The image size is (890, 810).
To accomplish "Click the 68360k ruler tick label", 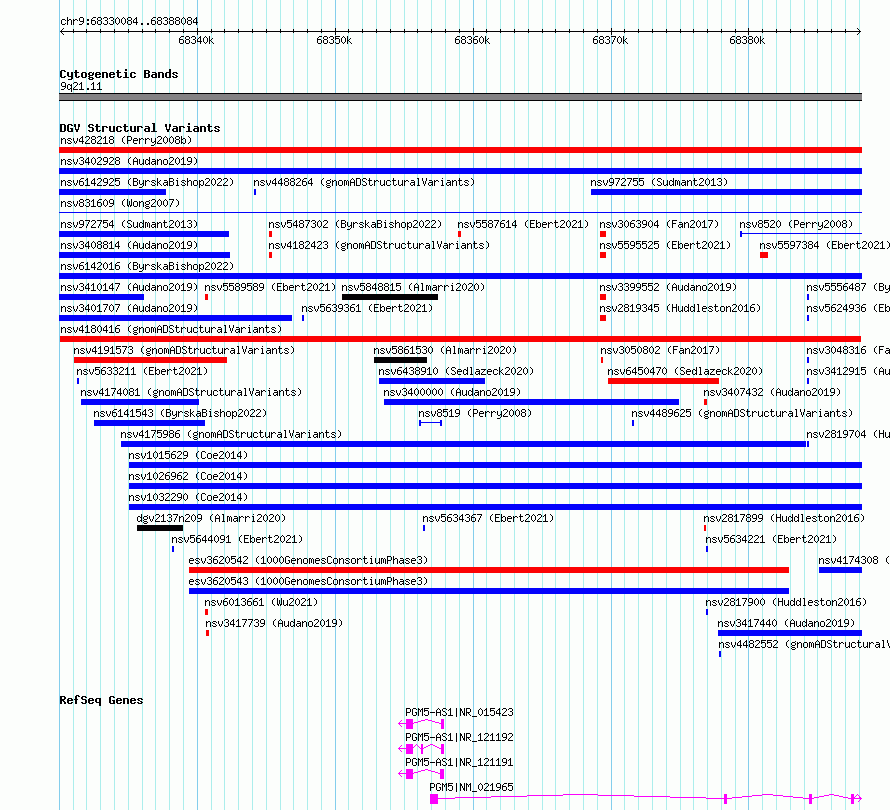I will point(472,40).
